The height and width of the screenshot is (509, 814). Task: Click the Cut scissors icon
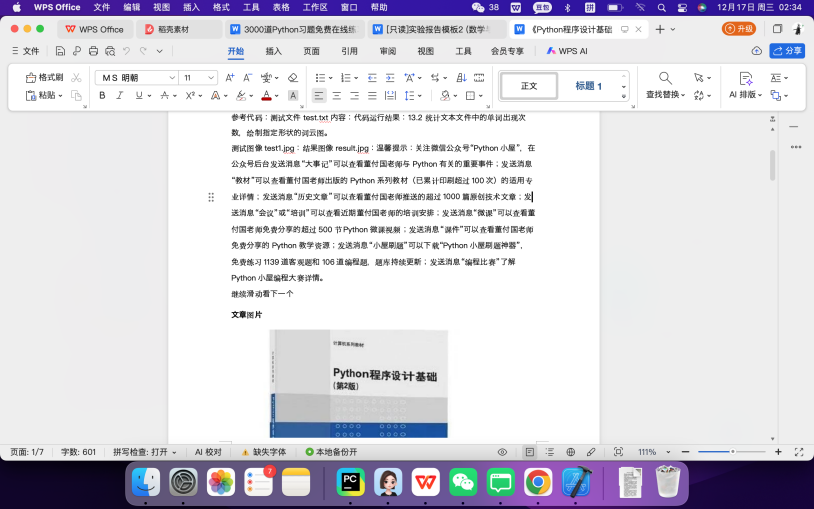(x=76, y=77)
